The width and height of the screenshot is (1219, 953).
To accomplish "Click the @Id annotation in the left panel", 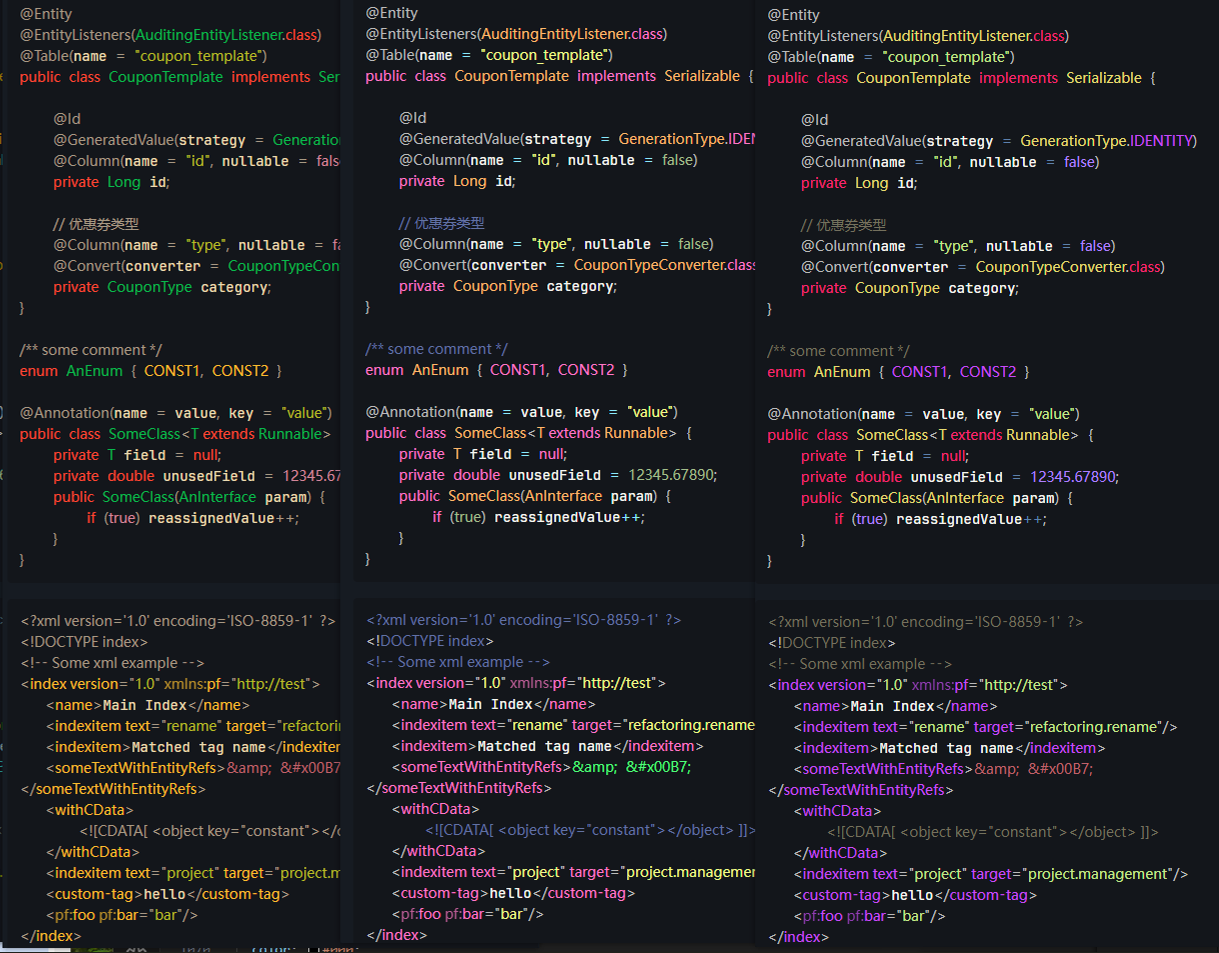I will point(67,119).
